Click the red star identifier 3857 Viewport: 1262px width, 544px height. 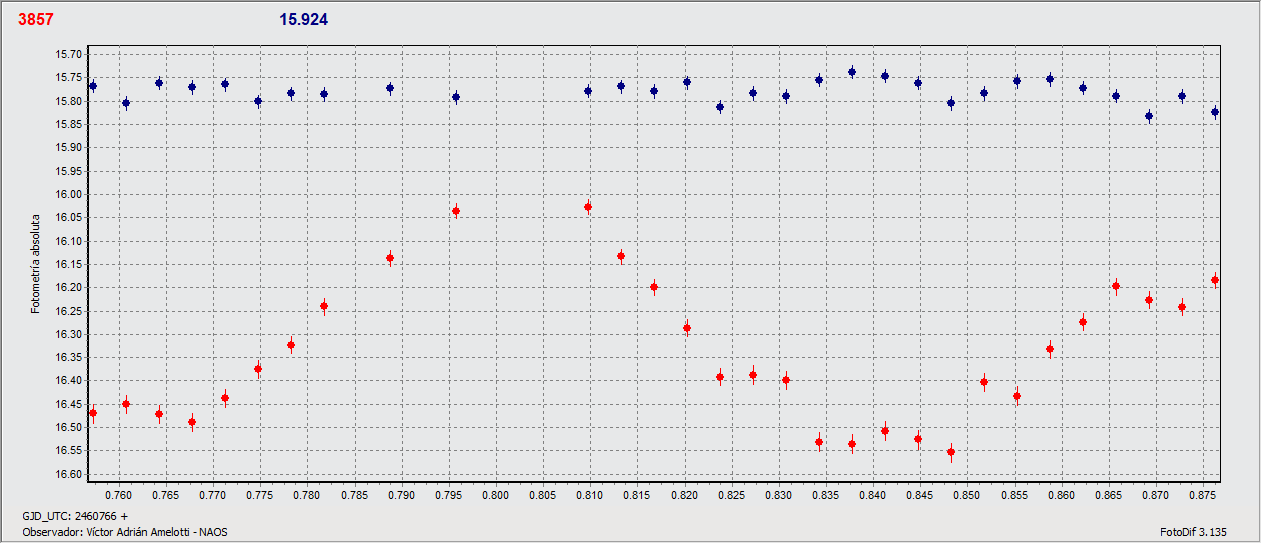click(35, 20)
